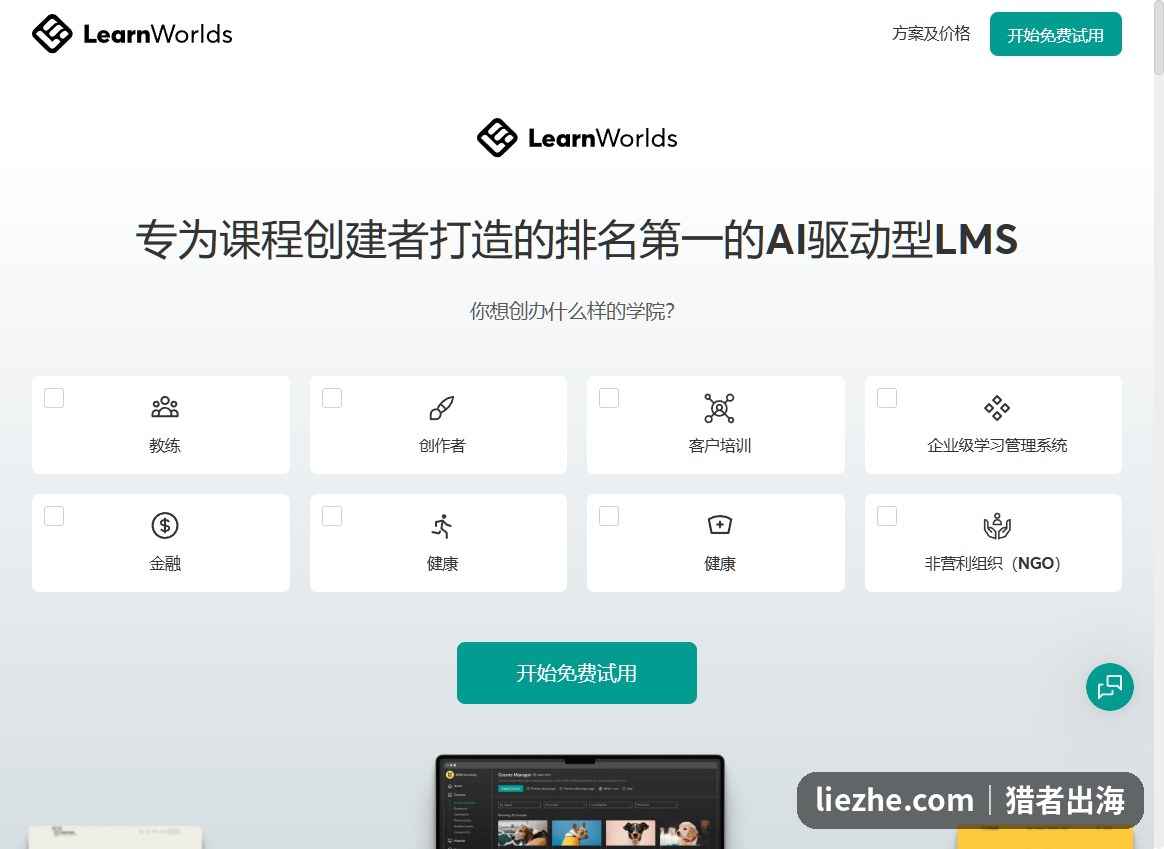Click the 非营利组织 (NGO) label text
1164x849 pixels.
(x=993, y=563)
